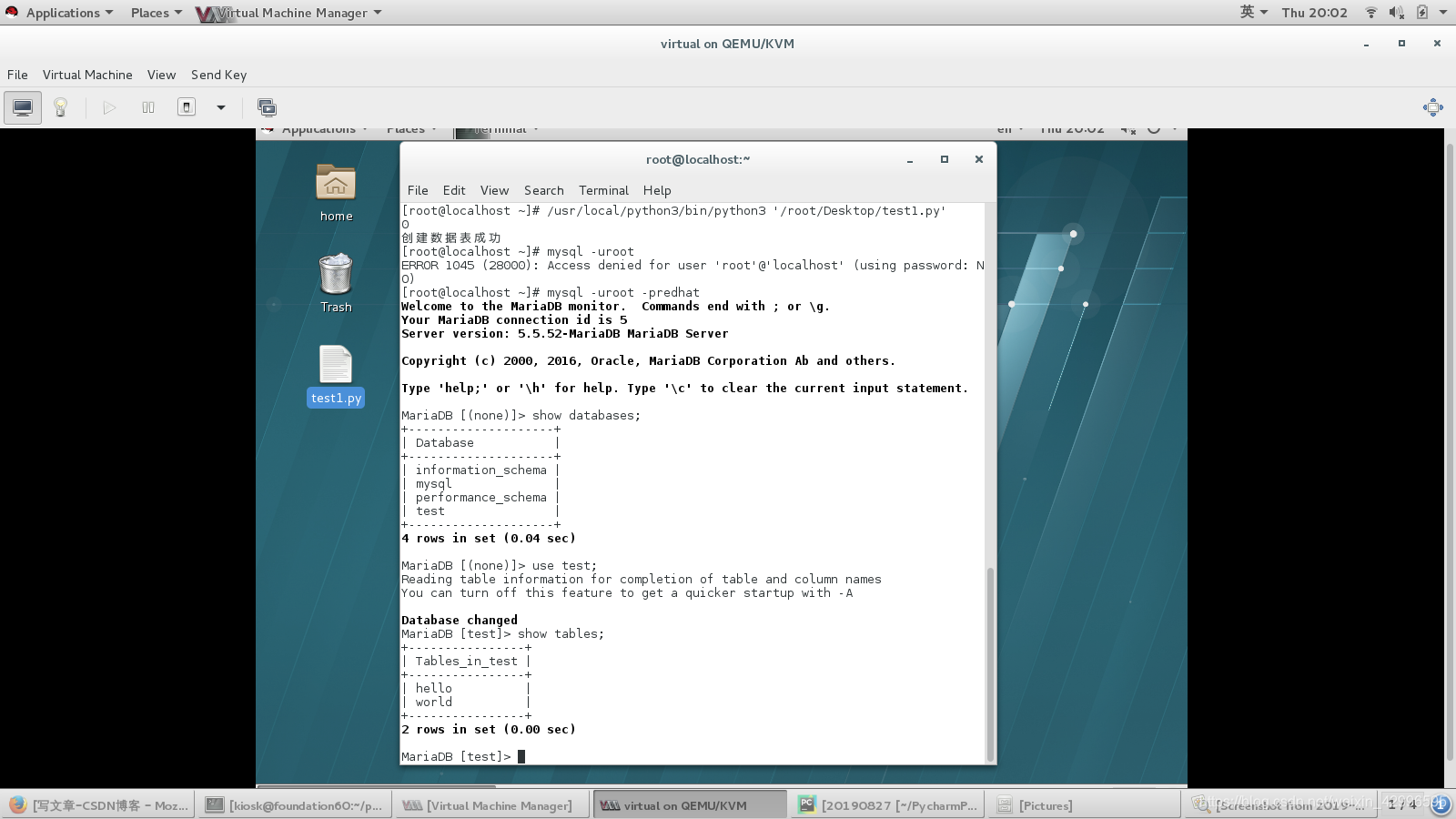Image resolution: width=1456 pixels, height=819 pixels.
Task: Pause the virtual machine
Action: (x=148, y=107)
